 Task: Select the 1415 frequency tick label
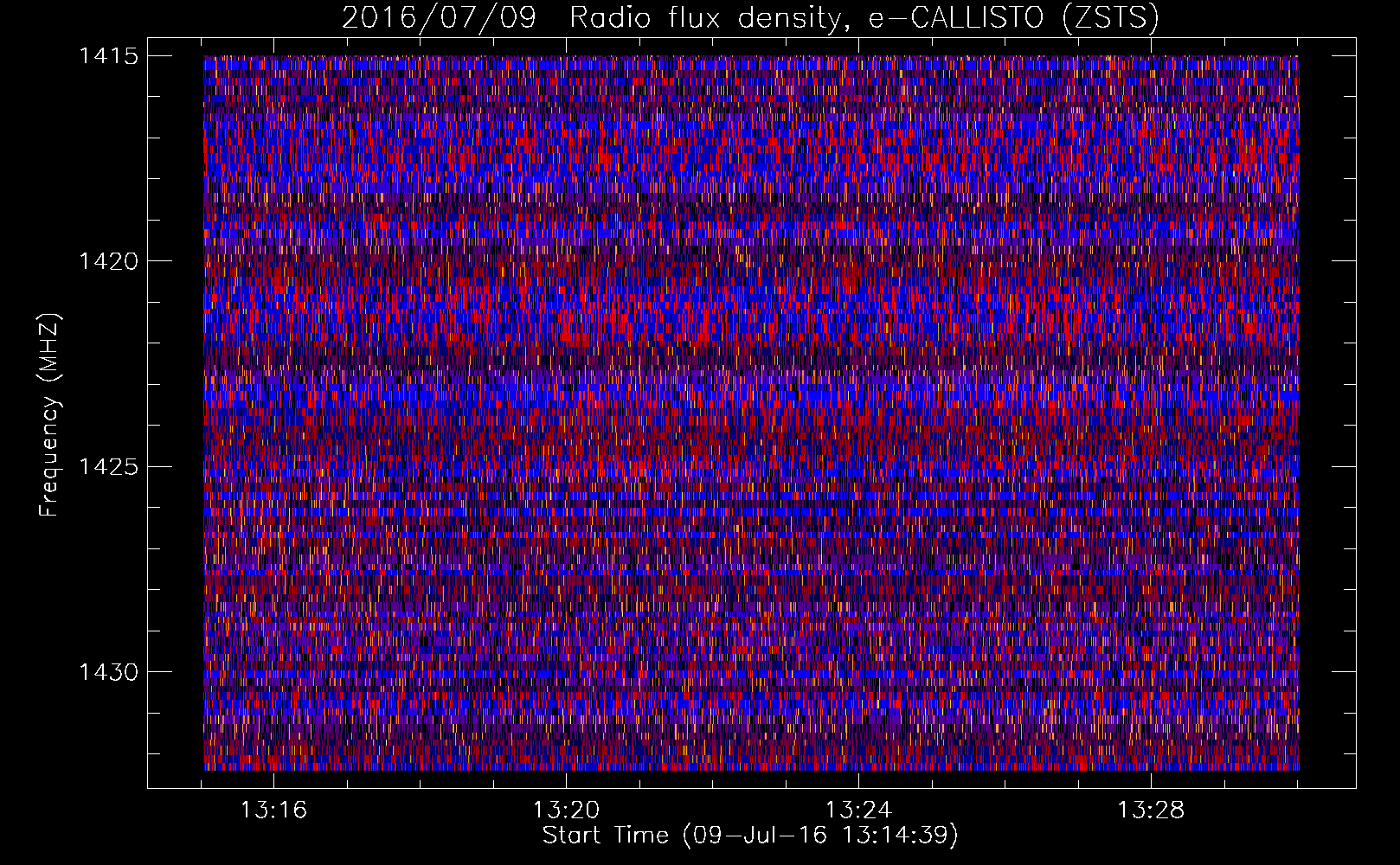[109, 56]
